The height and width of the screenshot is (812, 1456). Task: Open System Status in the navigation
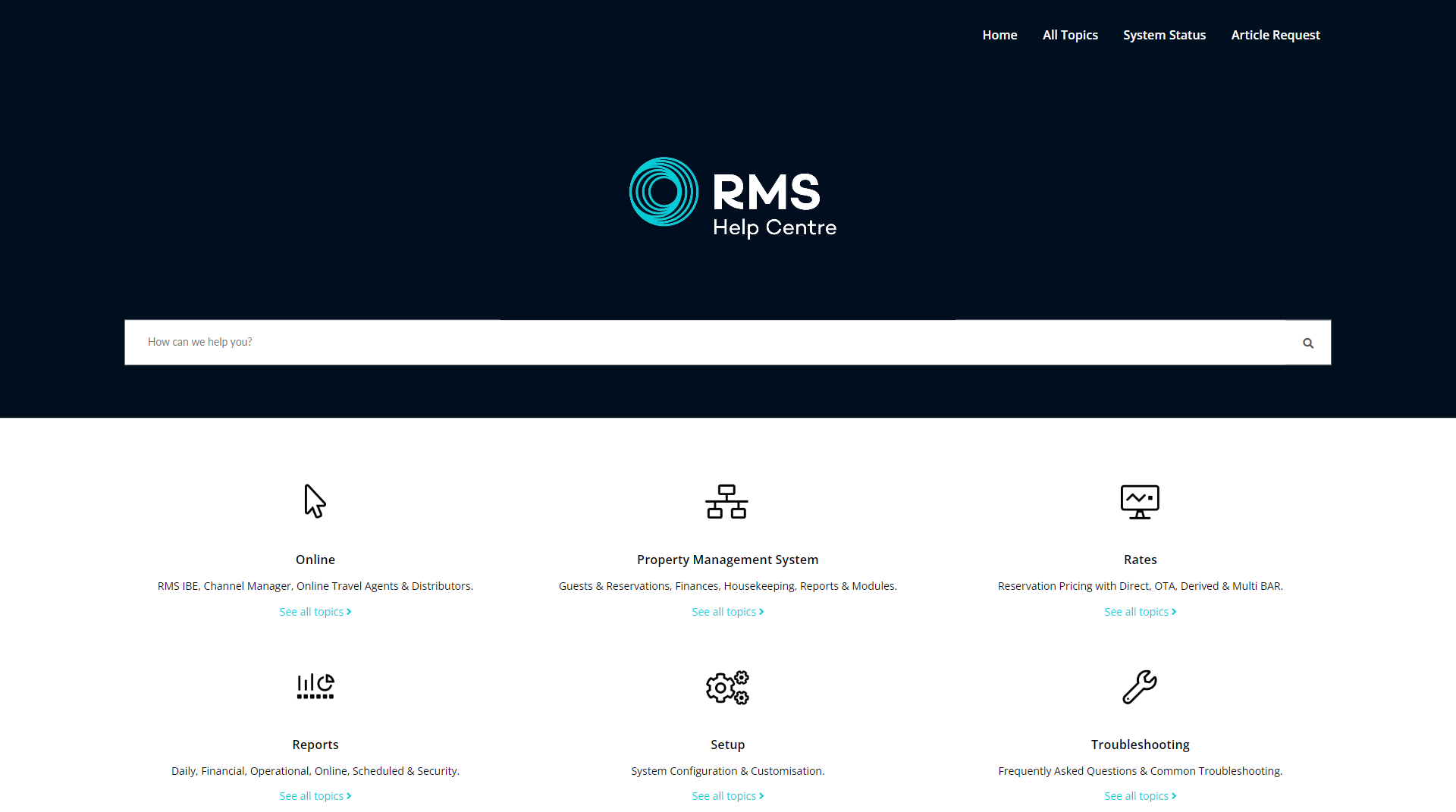pos(1164,35)
